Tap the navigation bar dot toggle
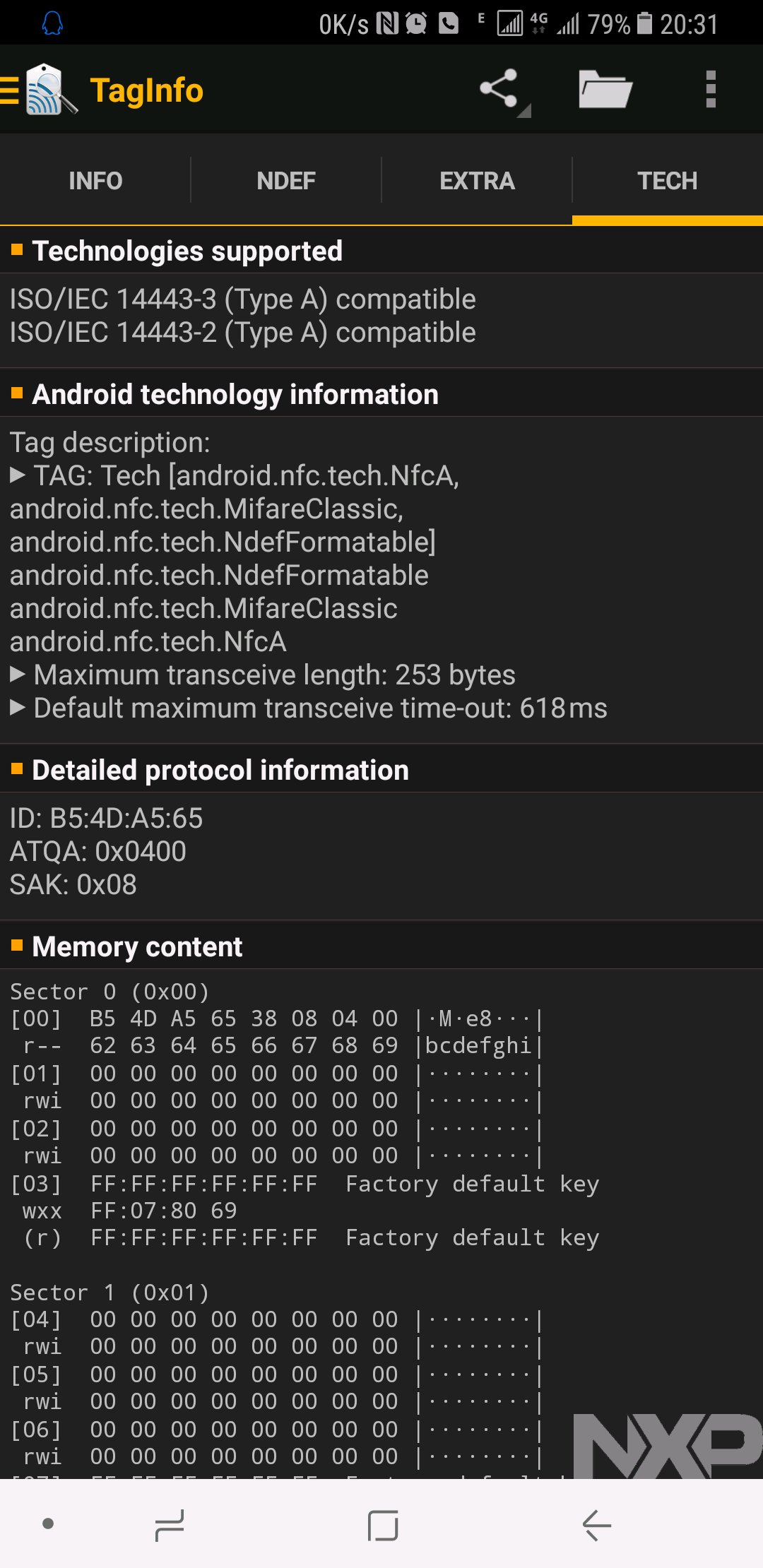763x1568 pixels. click(x=48, y=1524)
